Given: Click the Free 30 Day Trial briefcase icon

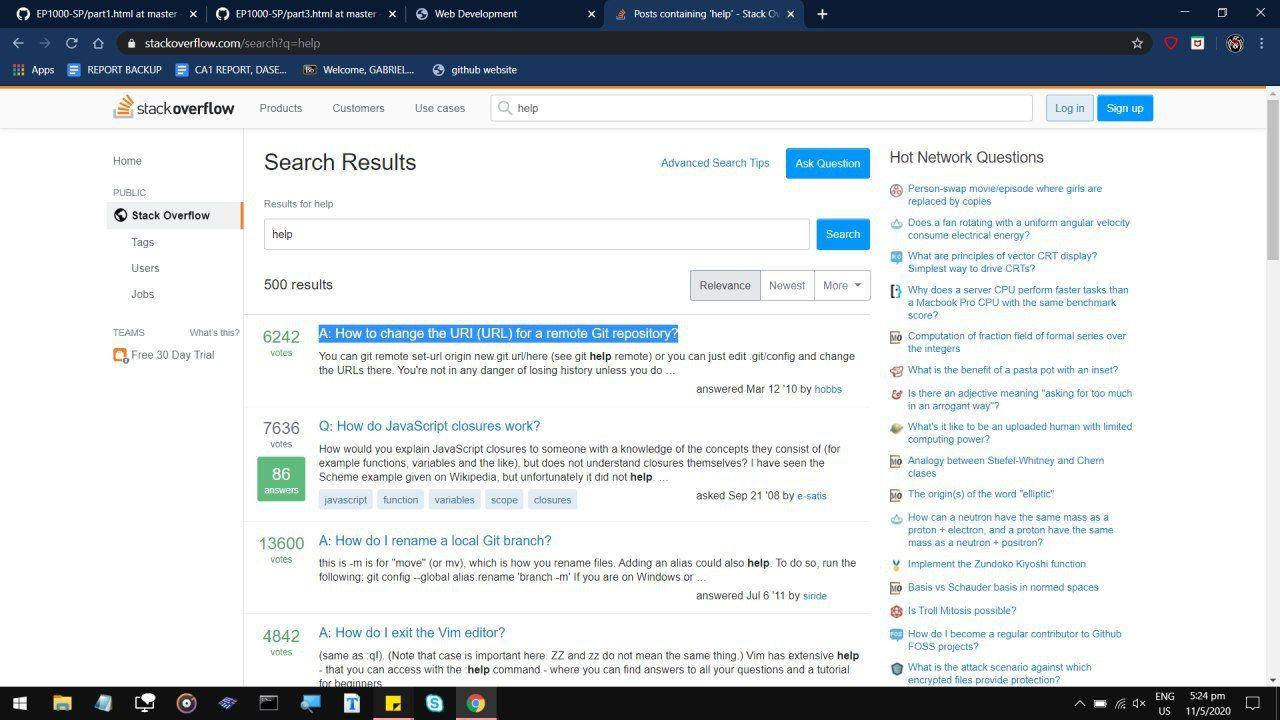Looking at the screenshot, I should (120, 355).
